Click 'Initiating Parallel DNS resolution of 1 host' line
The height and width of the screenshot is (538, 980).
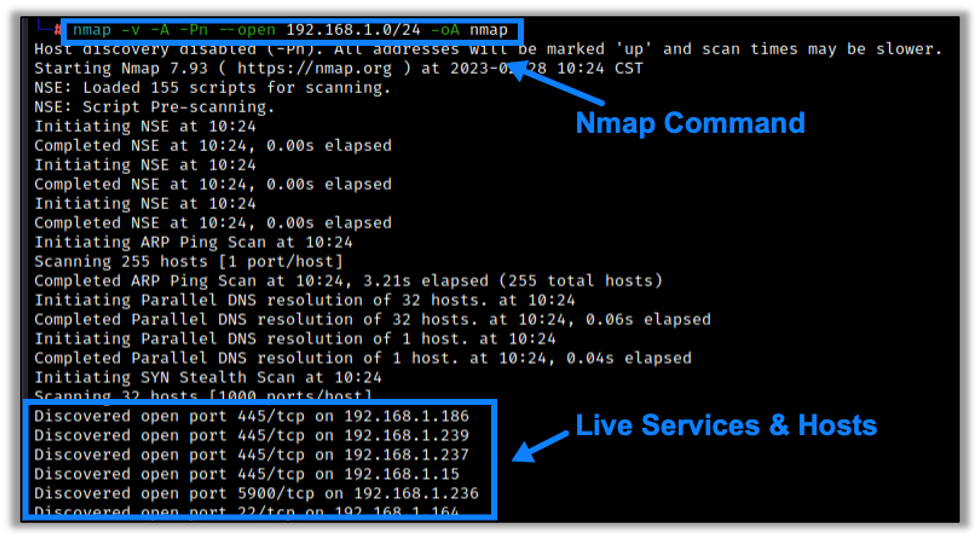point(295,339)
